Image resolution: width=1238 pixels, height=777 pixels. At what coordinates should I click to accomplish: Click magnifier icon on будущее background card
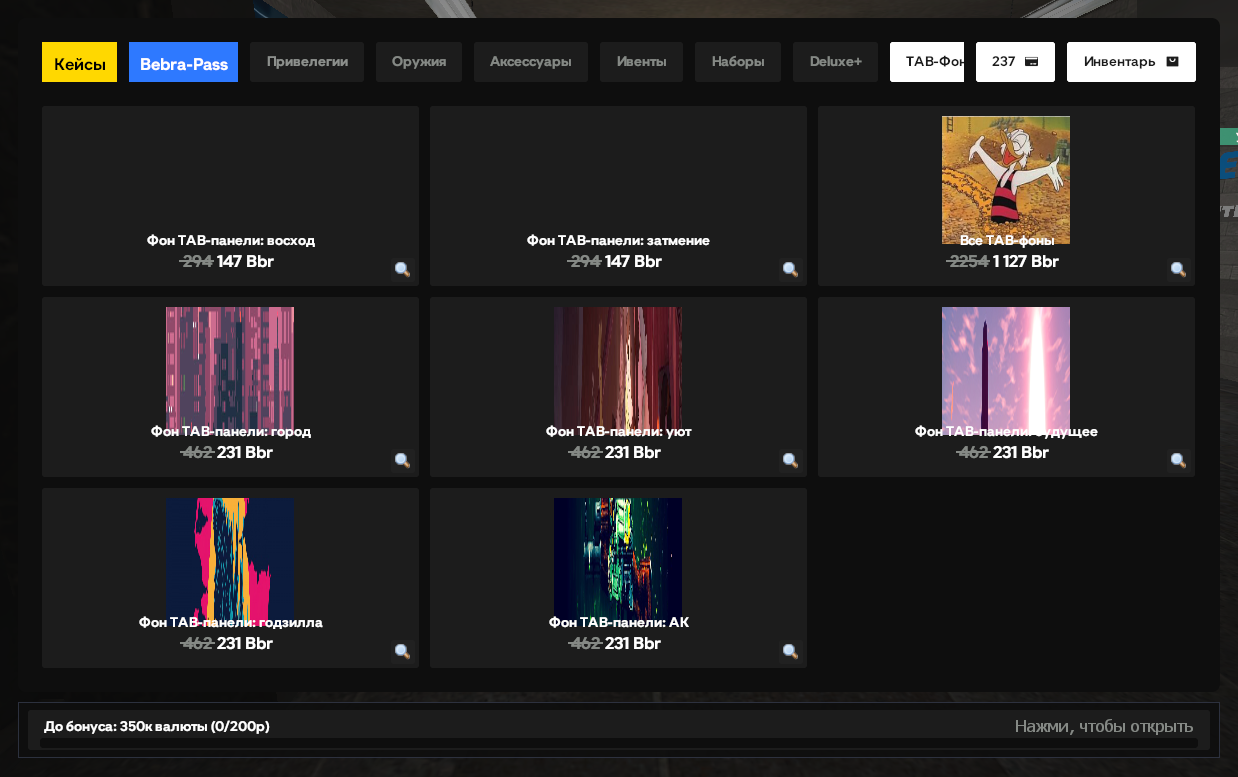coord(1178,461)
